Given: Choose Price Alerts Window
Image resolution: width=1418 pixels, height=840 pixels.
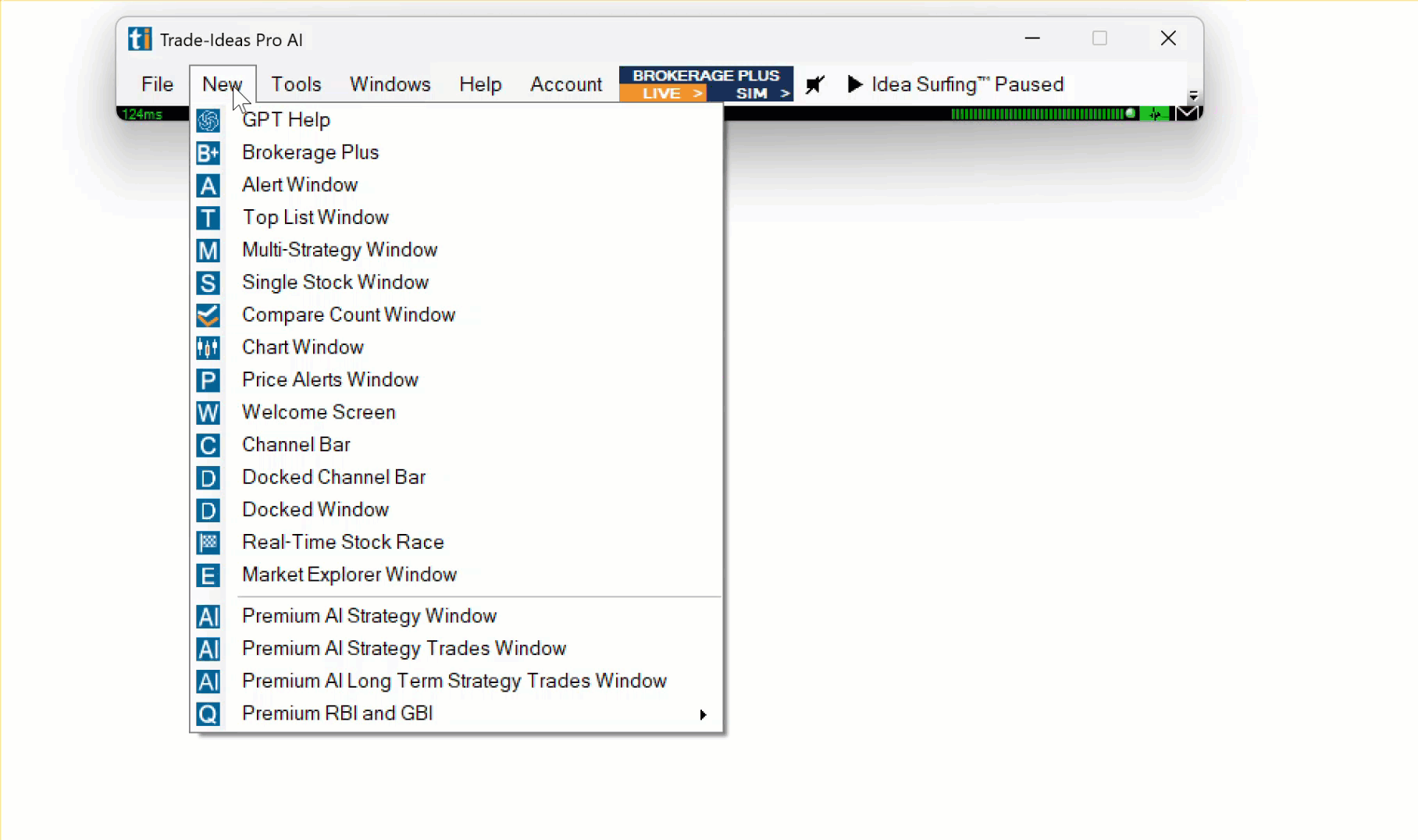Looking at the screenshot, I should pos(457,380).
